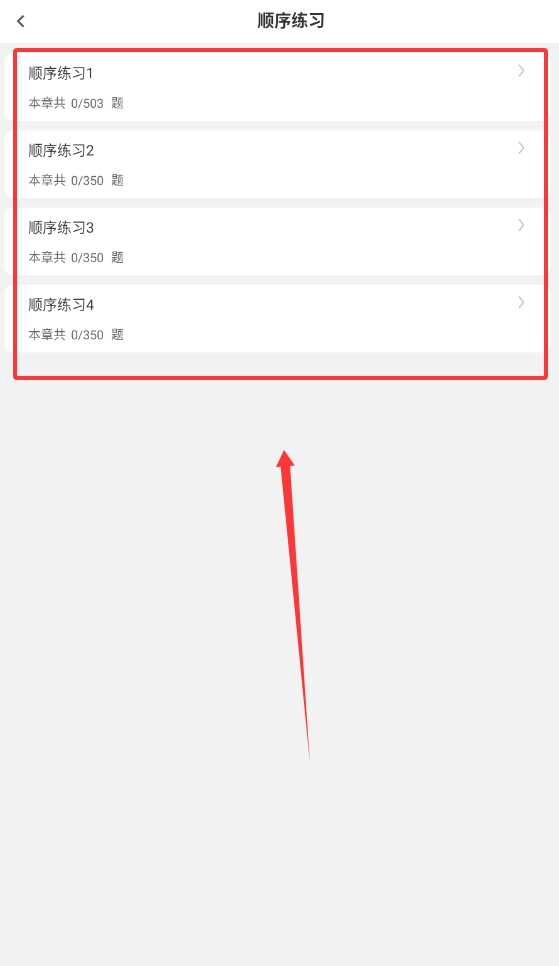This screenshot has height=966, width=559.
Task: Click the 顺序练习 page header title
Action: click(291, 21)
